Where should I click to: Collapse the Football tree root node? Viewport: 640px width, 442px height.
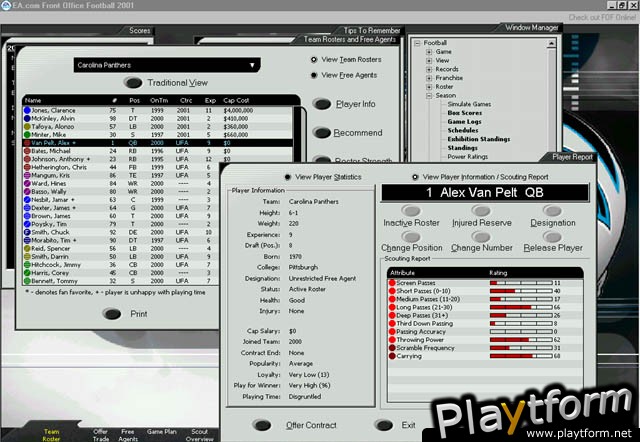tap(417, 43)
